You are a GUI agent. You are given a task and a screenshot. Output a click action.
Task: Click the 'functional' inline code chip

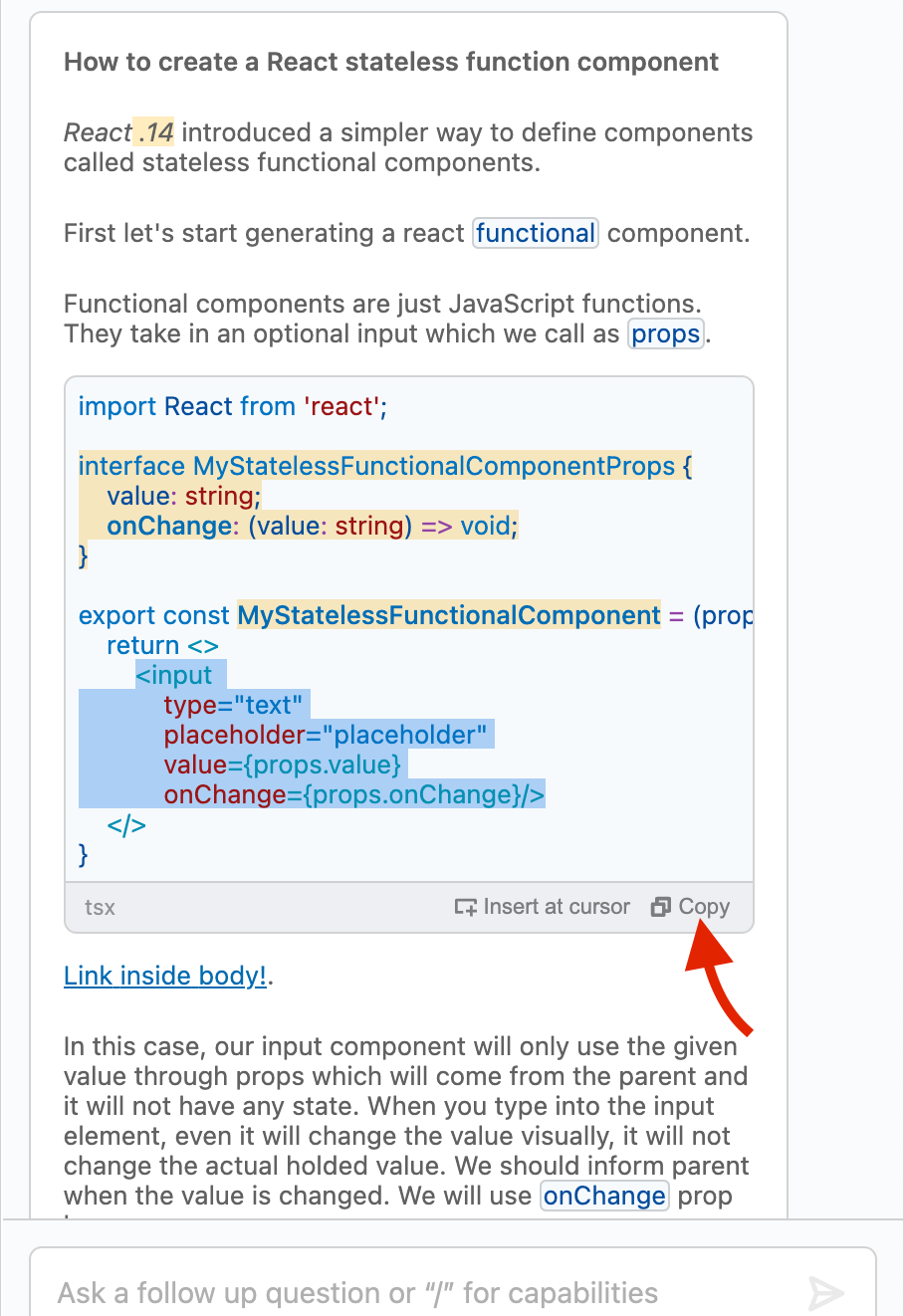coord(536,233)
